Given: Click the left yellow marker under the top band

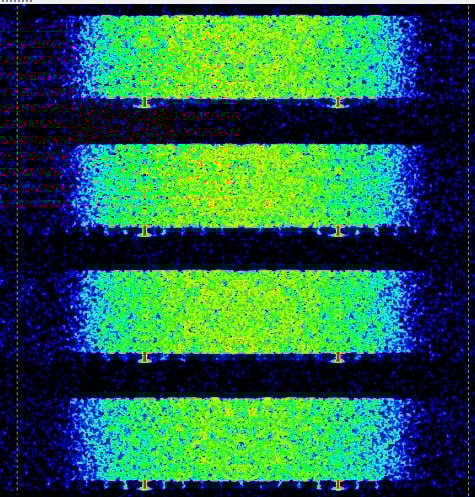Looking at the screenshot, I should coord(144,102).
